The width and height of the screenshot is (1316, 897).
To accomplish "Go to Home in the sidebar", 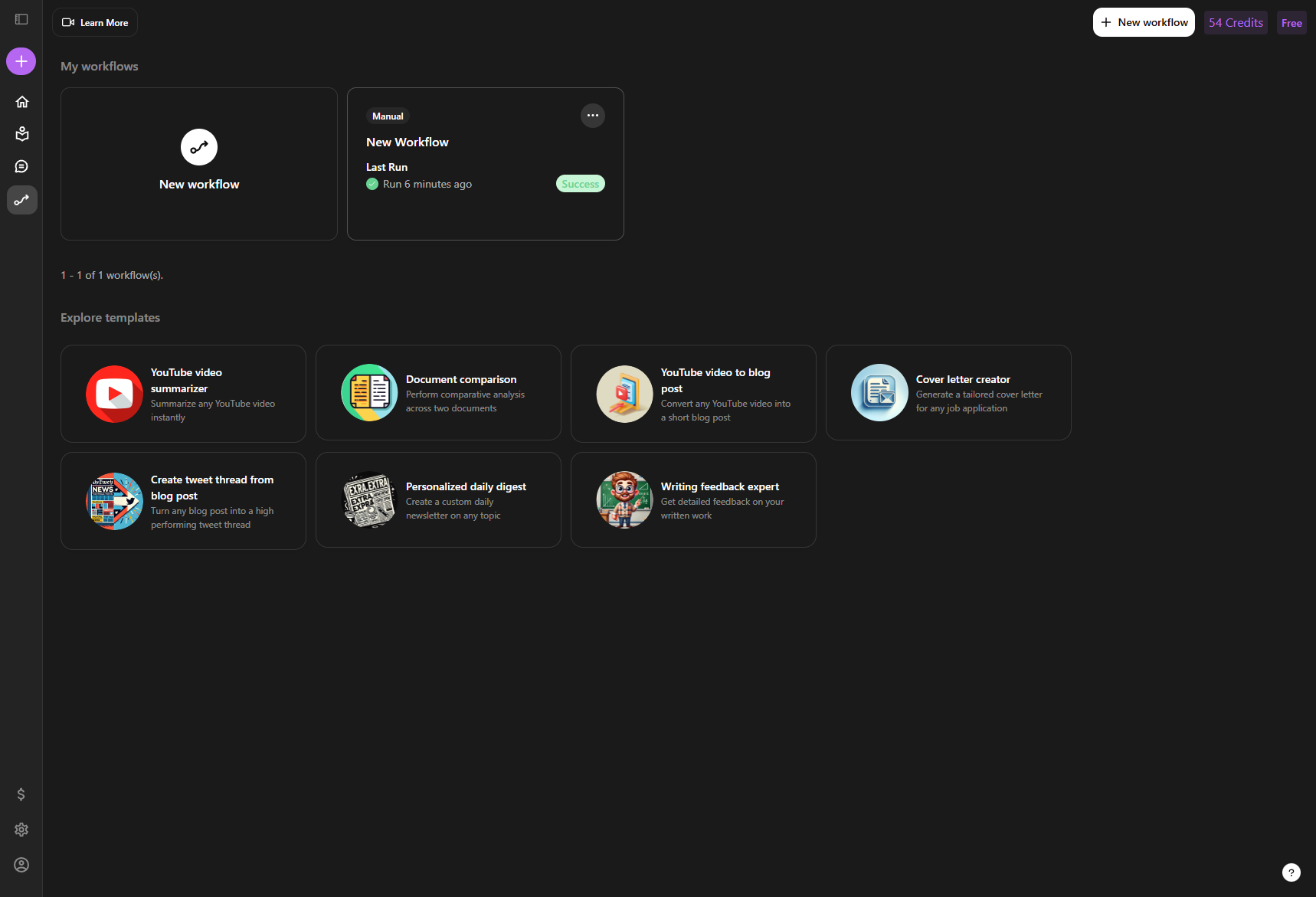I will click(21, 102).
